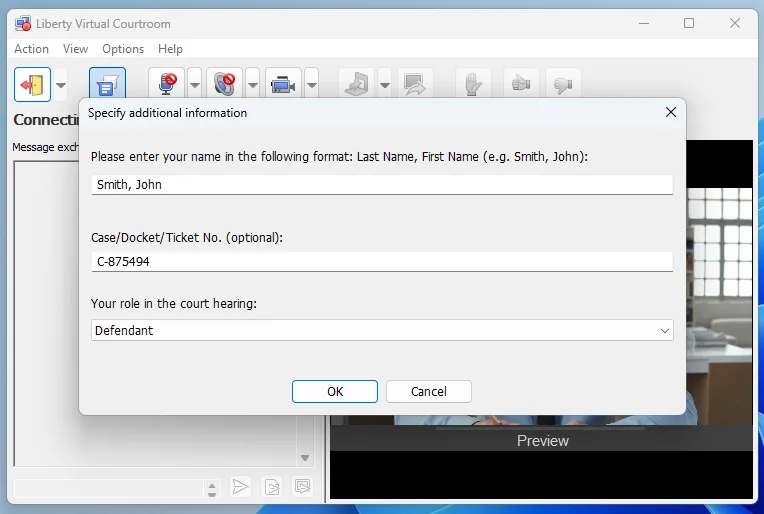764x514 pixels.
Task: Maximize the Liberty Virtual Courtroom window
Action: click(x=689, y=23)
